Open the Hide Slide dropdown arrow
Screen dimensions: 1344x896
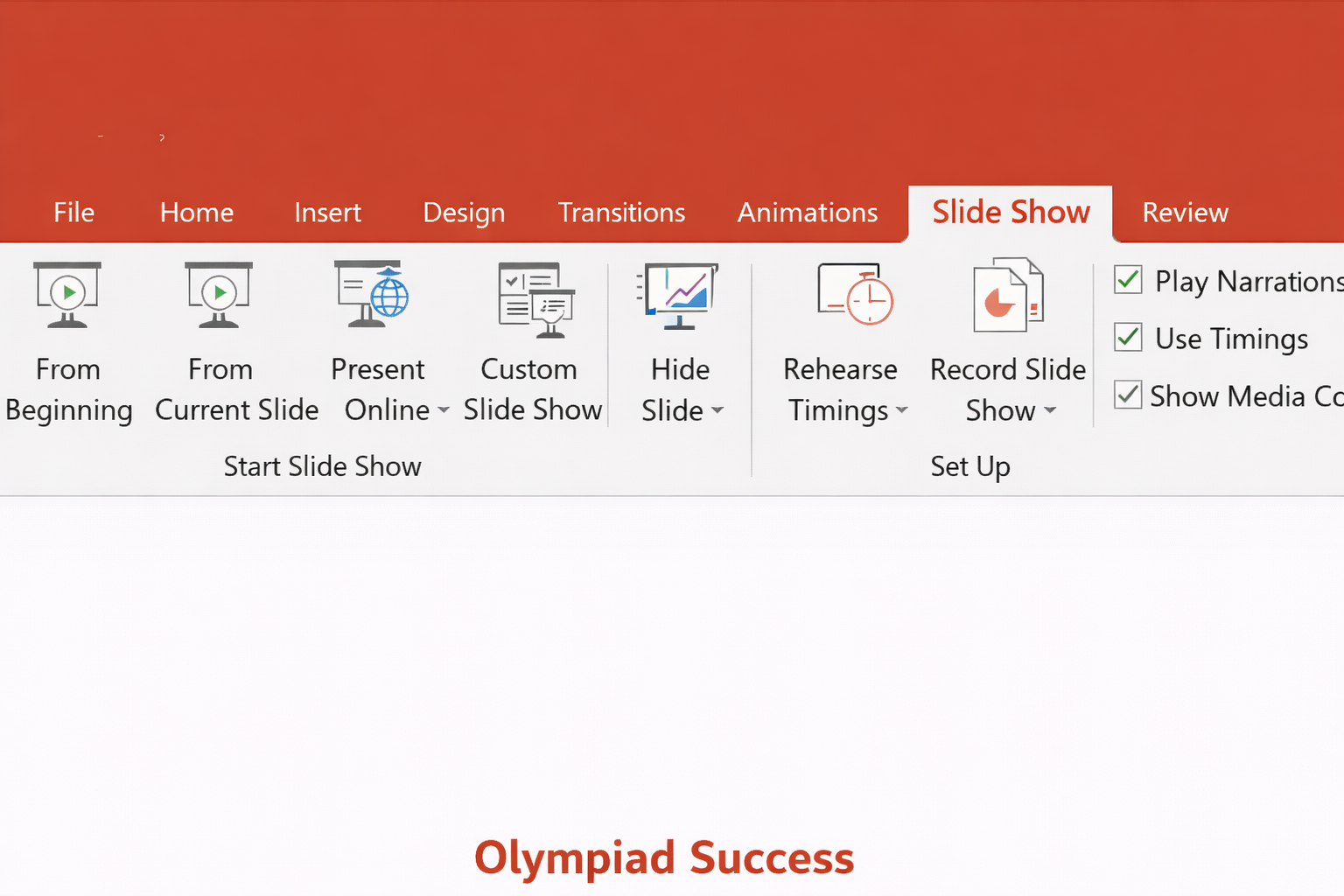pos(717,410)
